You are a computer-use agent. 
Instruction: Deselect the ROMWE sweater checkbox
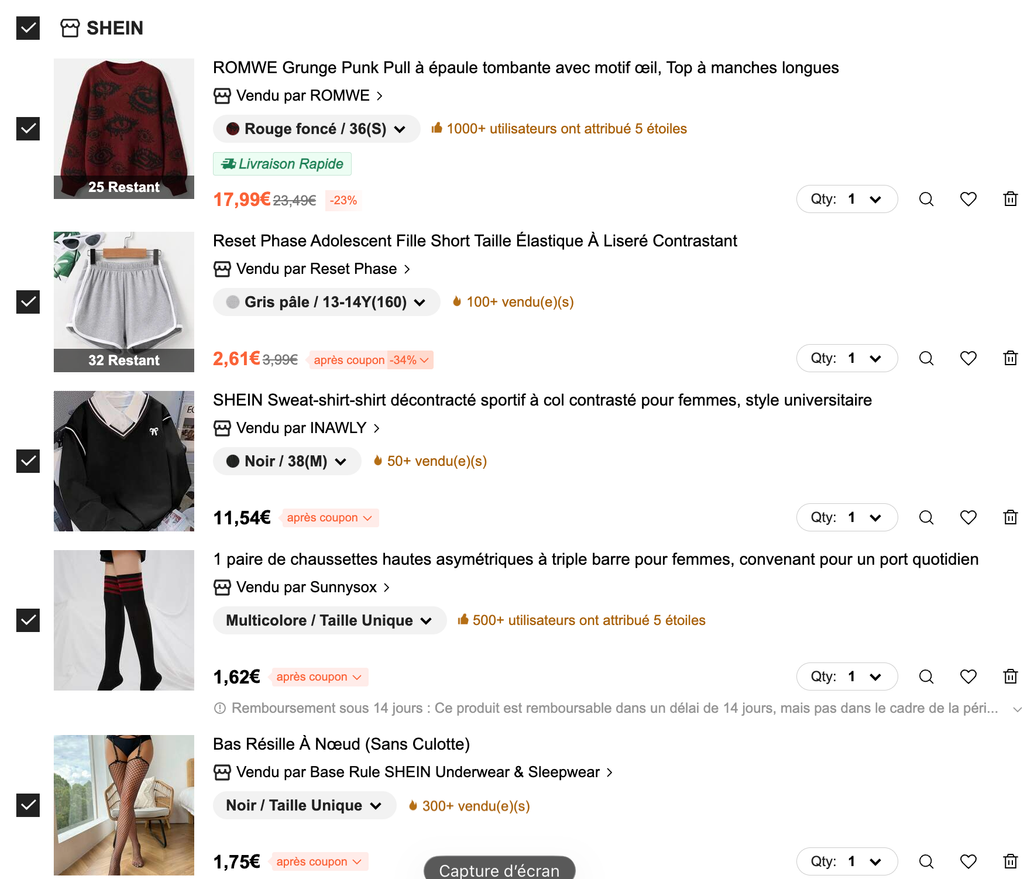click(x=28, y=129)
